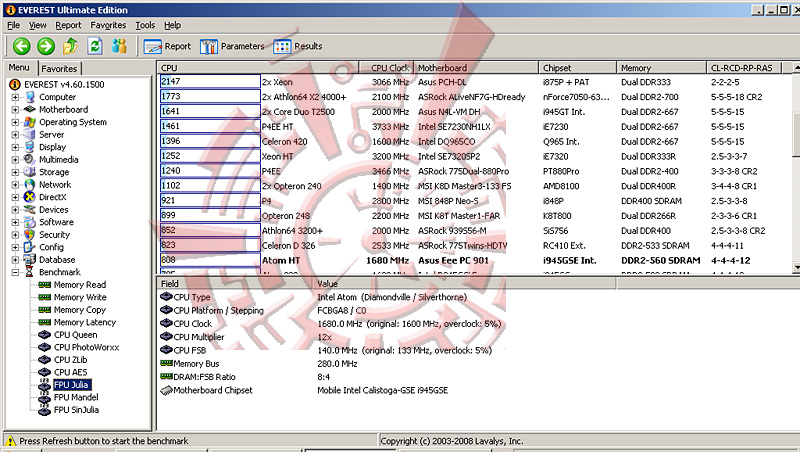Screen dimensions: 800x452
Task: Expand the Storage tree node
Action: 15,172
